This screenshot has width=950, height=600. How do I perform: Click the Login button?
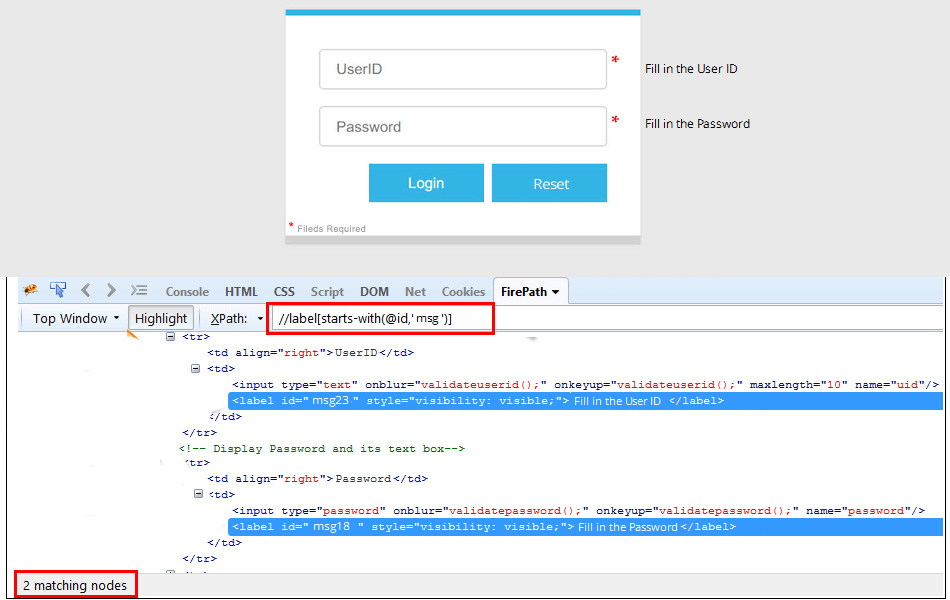tap(426, 183)
